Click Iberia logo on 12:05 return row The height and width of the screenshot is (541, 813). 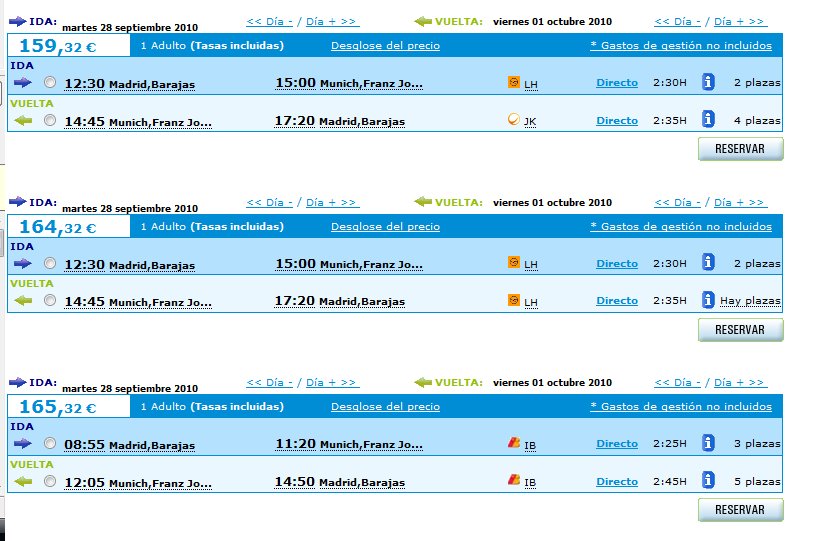coord(513,480)
